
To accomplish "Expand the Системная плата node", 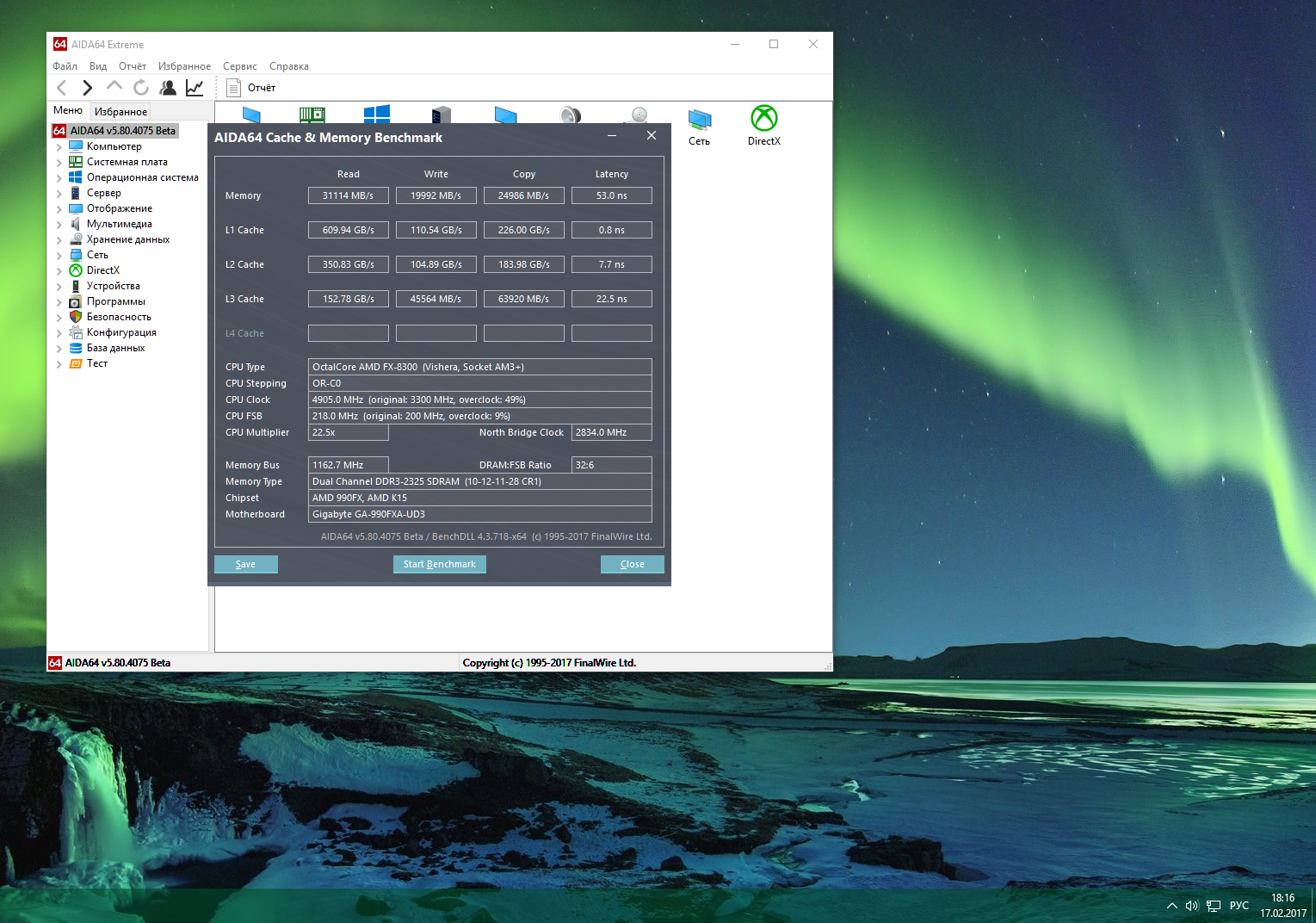I will click(x=59, y=162).
